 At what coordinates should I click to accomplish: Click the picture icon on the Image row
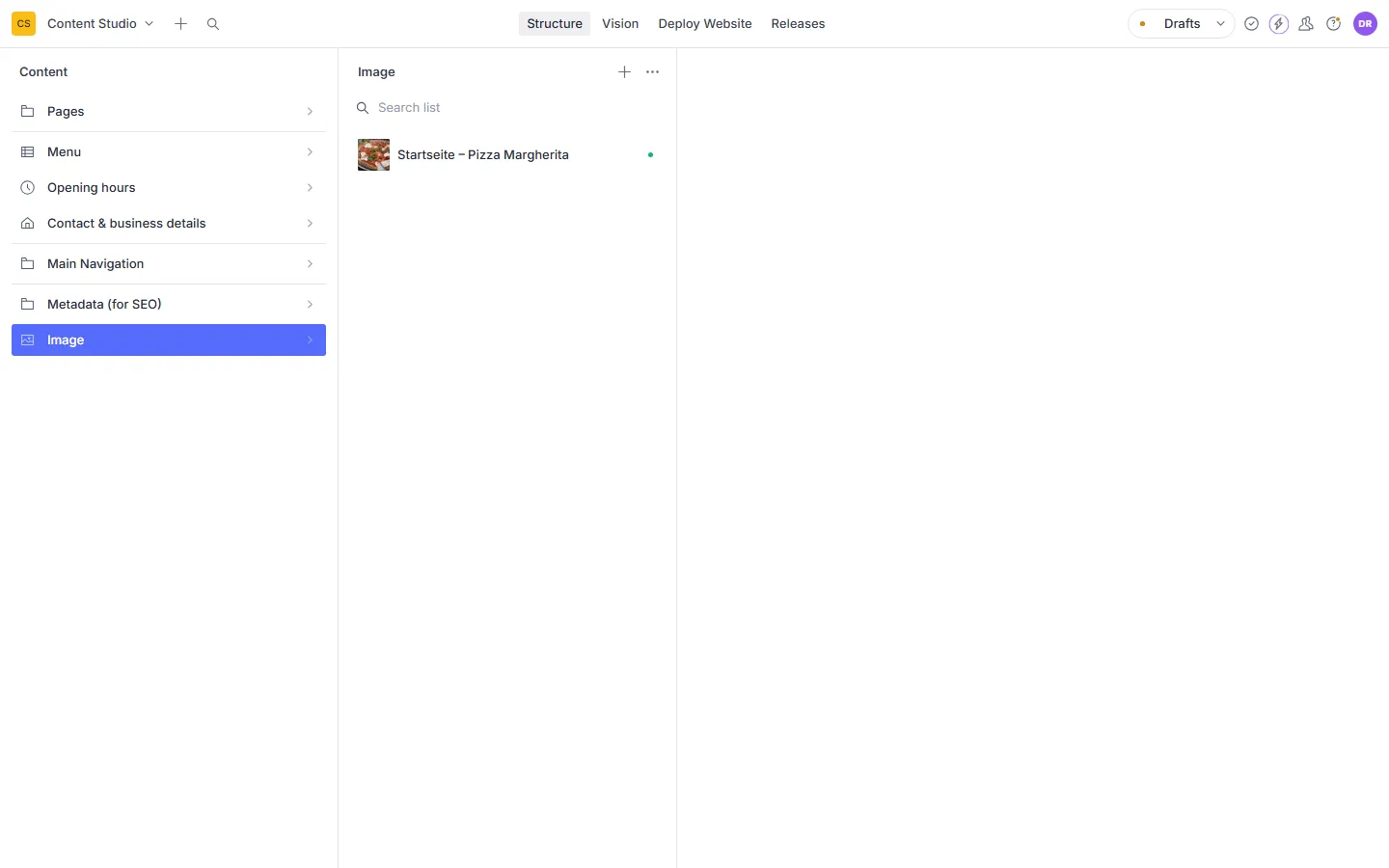(x=28, y=339)
